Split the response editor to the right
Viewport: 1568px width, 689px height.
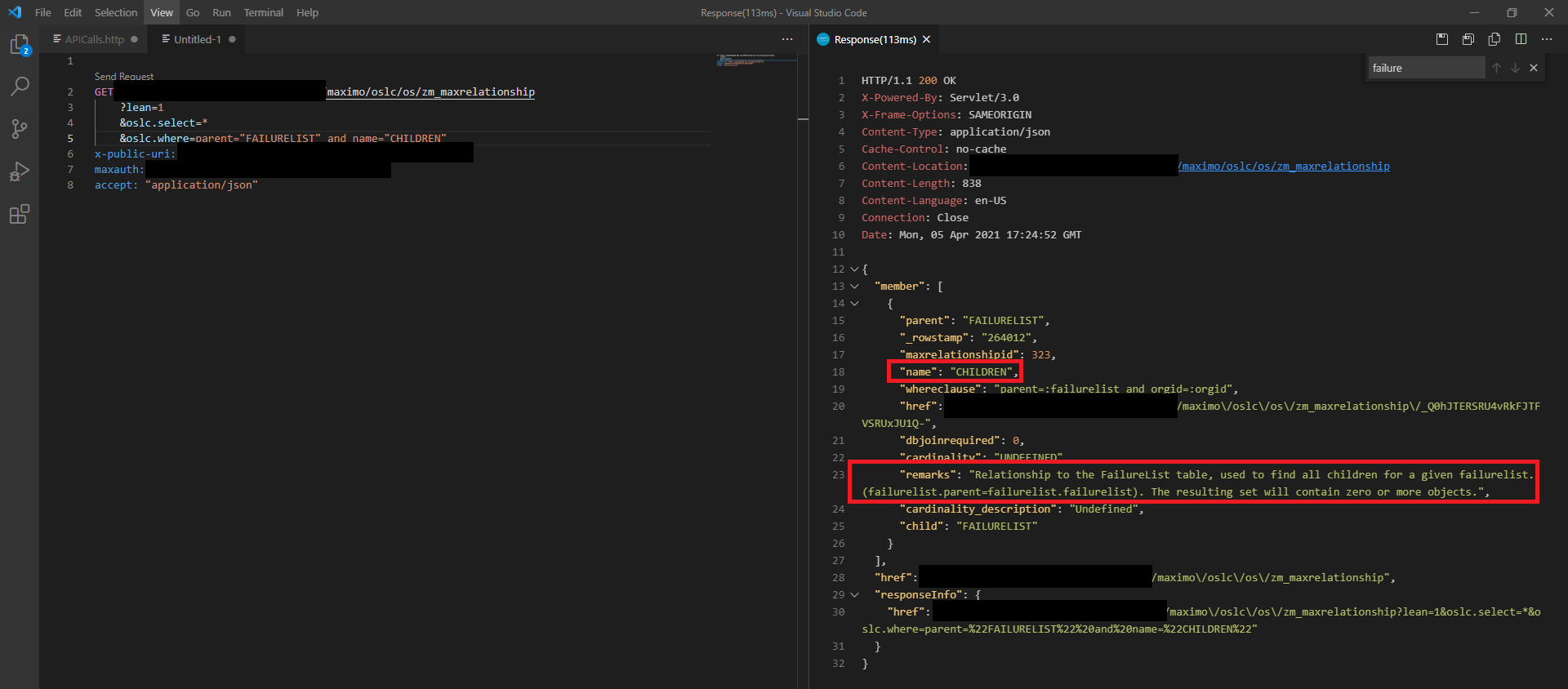pyautogui.click(x=1521, y=39)
